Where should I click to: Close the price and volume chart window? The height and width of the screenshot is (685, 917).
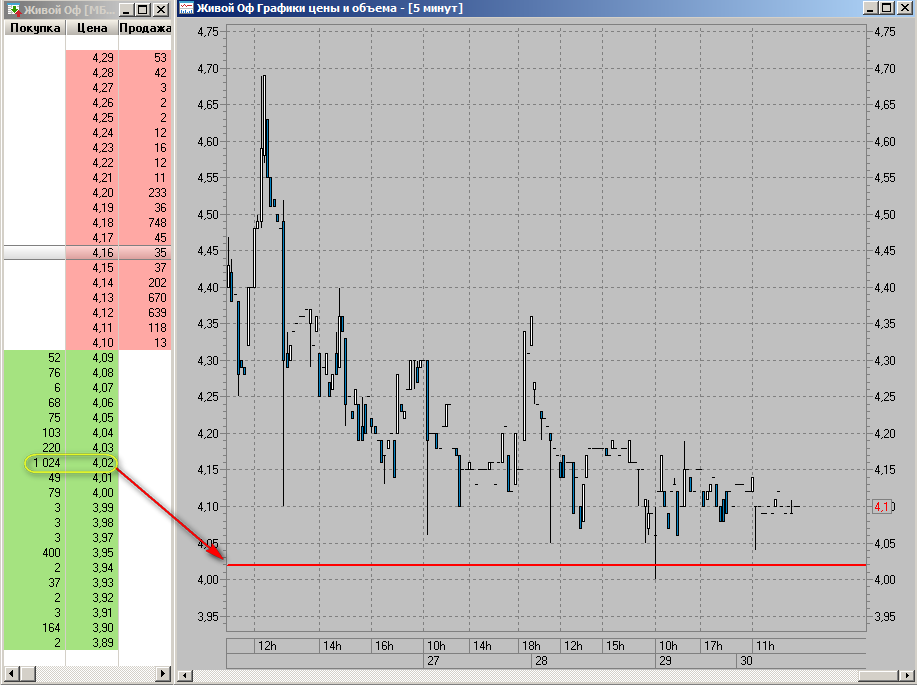pyautogui.click(x=905, y=9)
